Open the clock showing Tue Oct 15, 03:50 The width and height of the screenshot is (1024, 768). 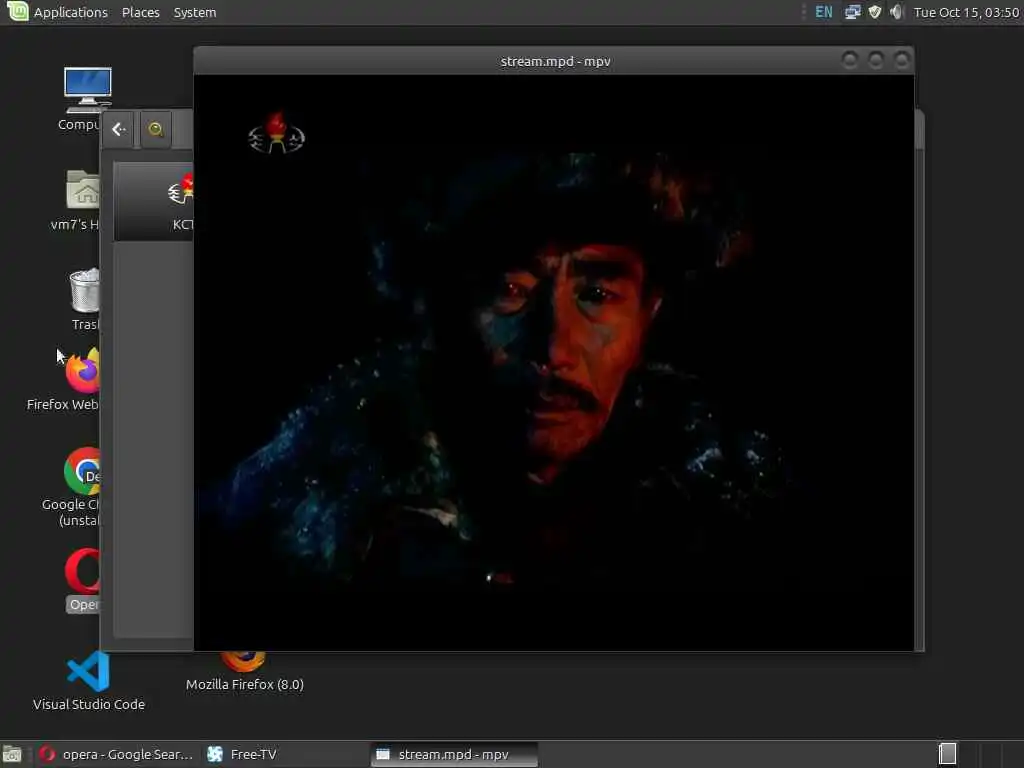point(966,12)
